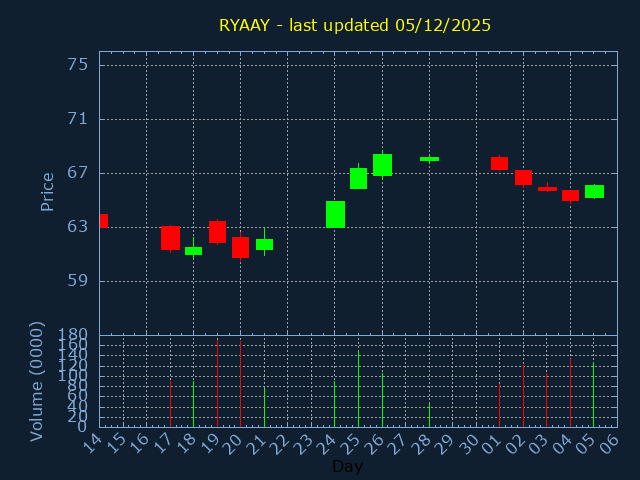Select the red candlestick for day 17
The image size is (640, 480).
[x=170, y=238]
